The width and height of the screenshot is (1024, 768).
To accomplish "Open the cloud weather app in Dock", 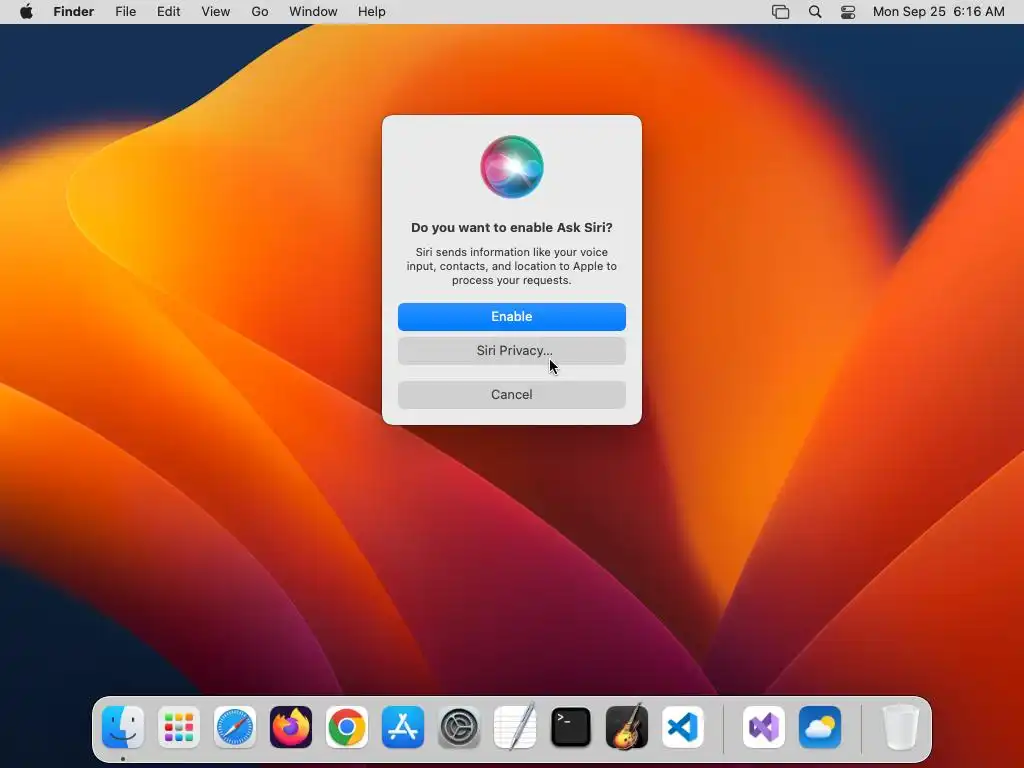I will tap(820, 727).
